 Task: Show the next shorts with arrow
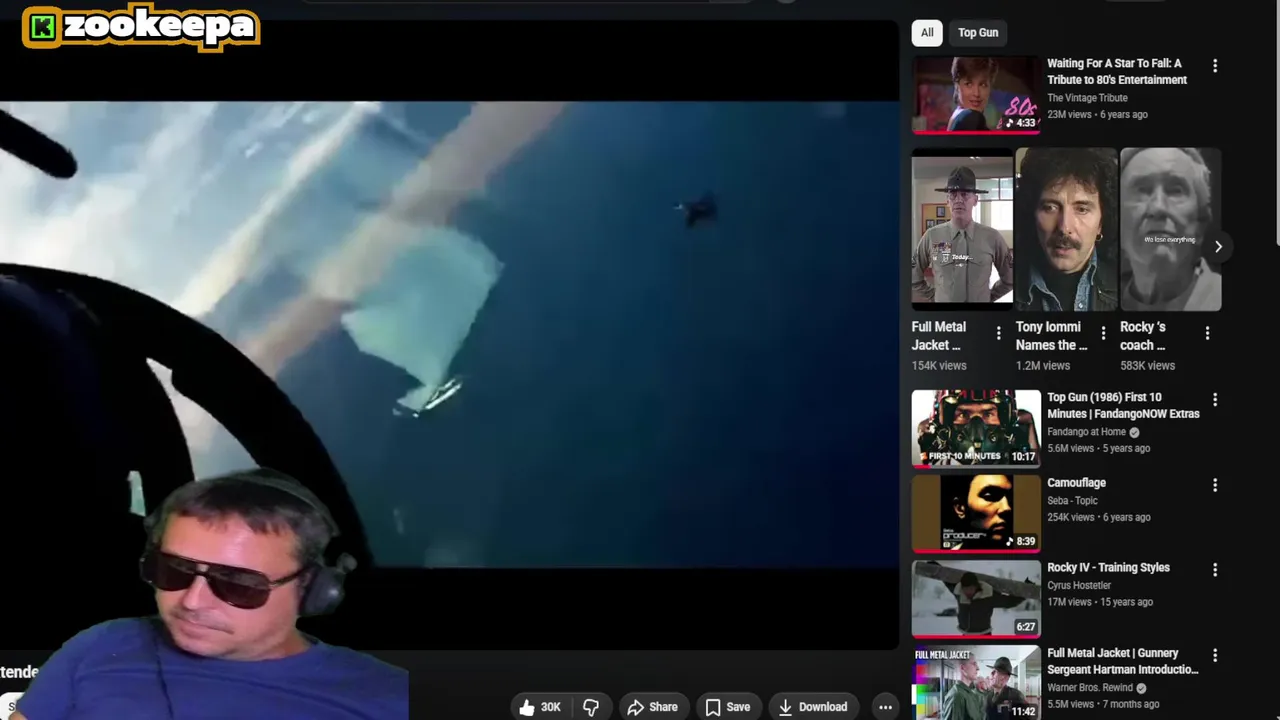coord(1218,246)
